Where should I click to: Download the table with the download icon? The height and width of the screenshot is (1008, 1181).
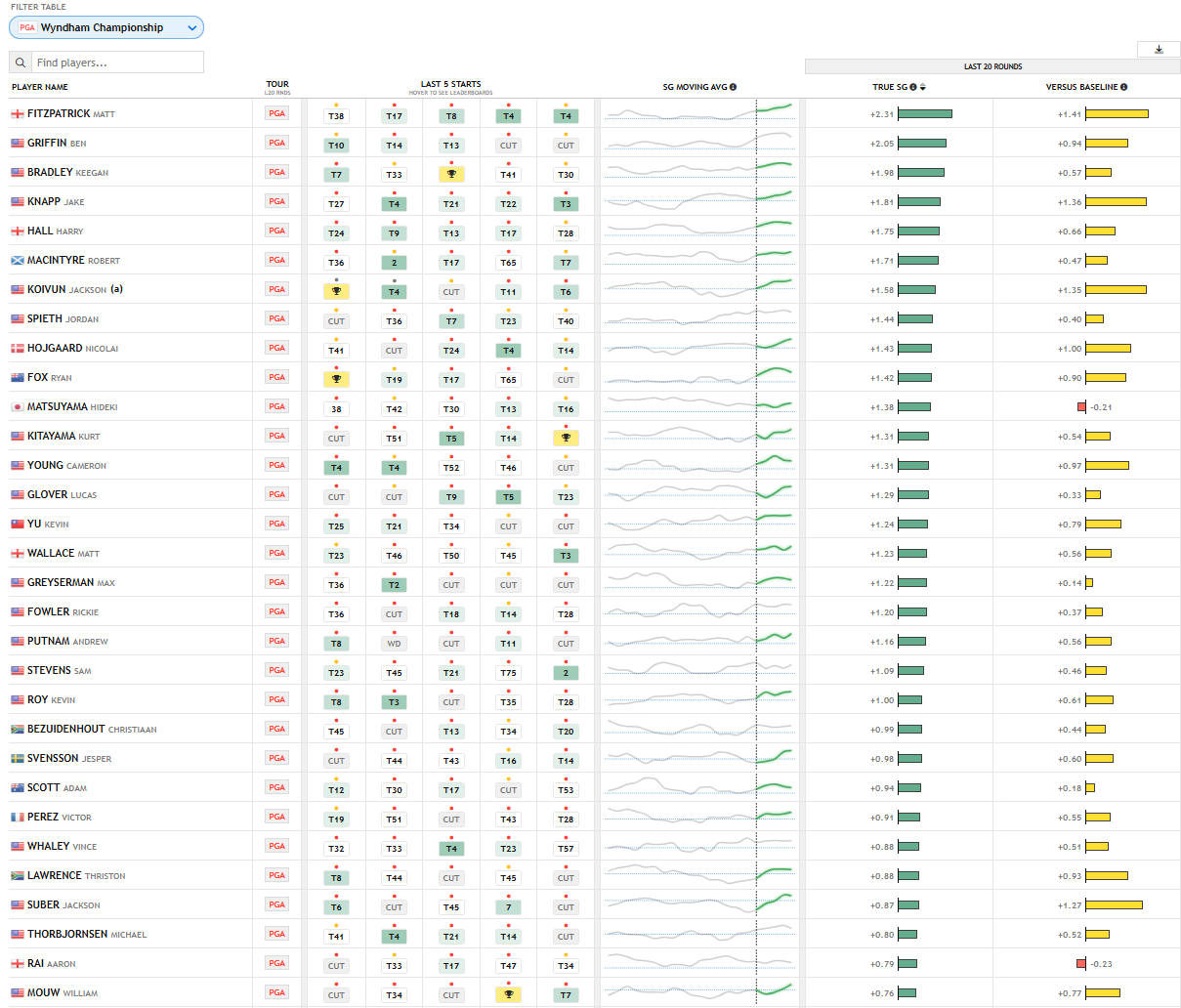(x=1159, y=49)
